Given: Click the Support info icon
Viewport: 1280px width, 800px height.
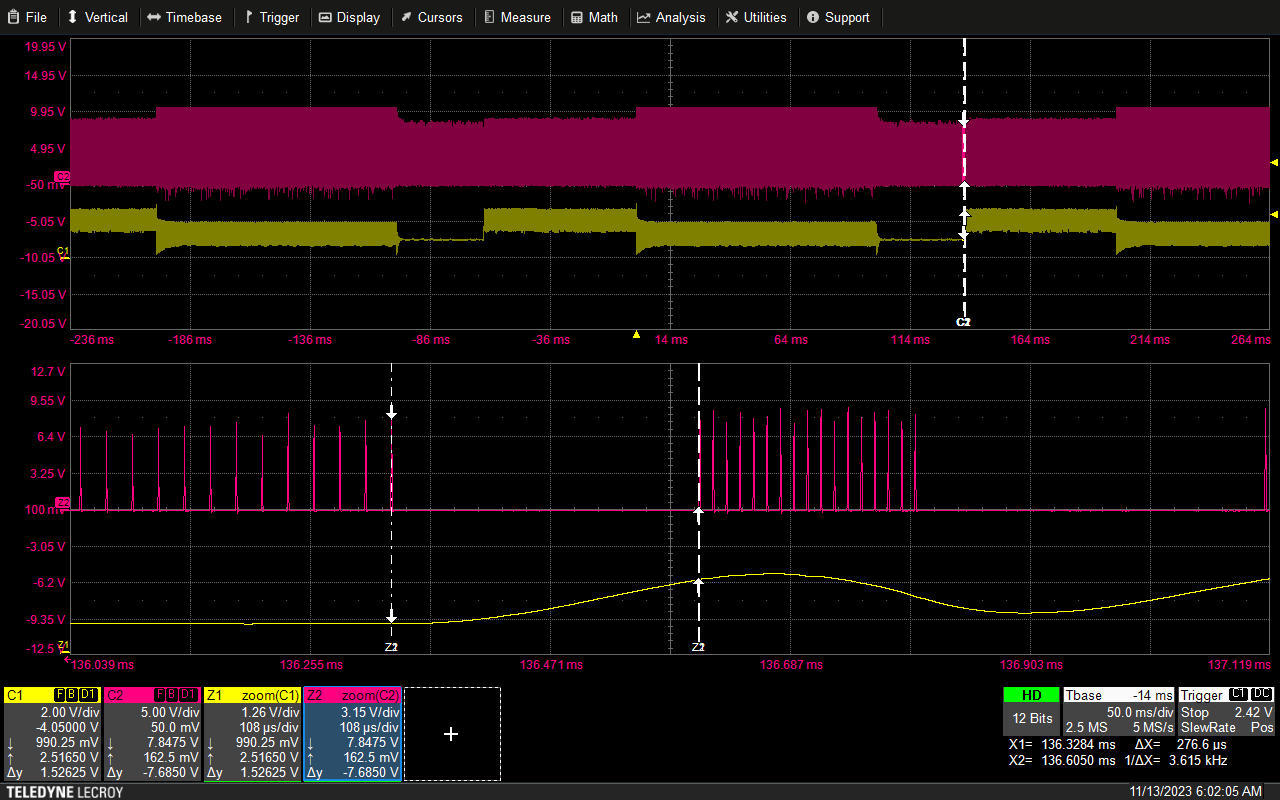Looking at the screenshot, I should click(813, 17).
